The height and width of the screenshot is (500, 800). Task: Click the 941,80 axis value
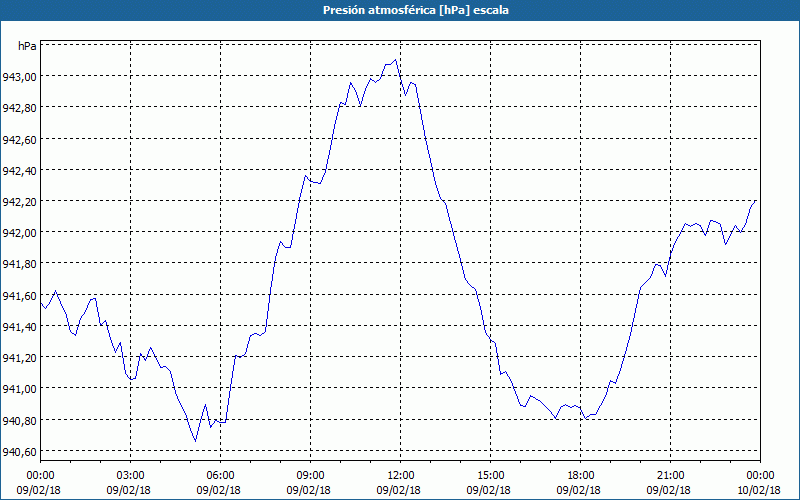(x=19, y=264)
